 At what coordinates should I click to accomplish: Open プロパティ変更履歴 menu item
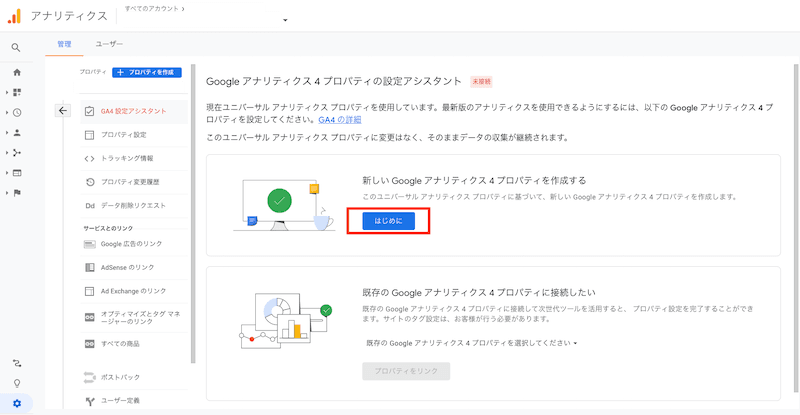tap(134, 182)
